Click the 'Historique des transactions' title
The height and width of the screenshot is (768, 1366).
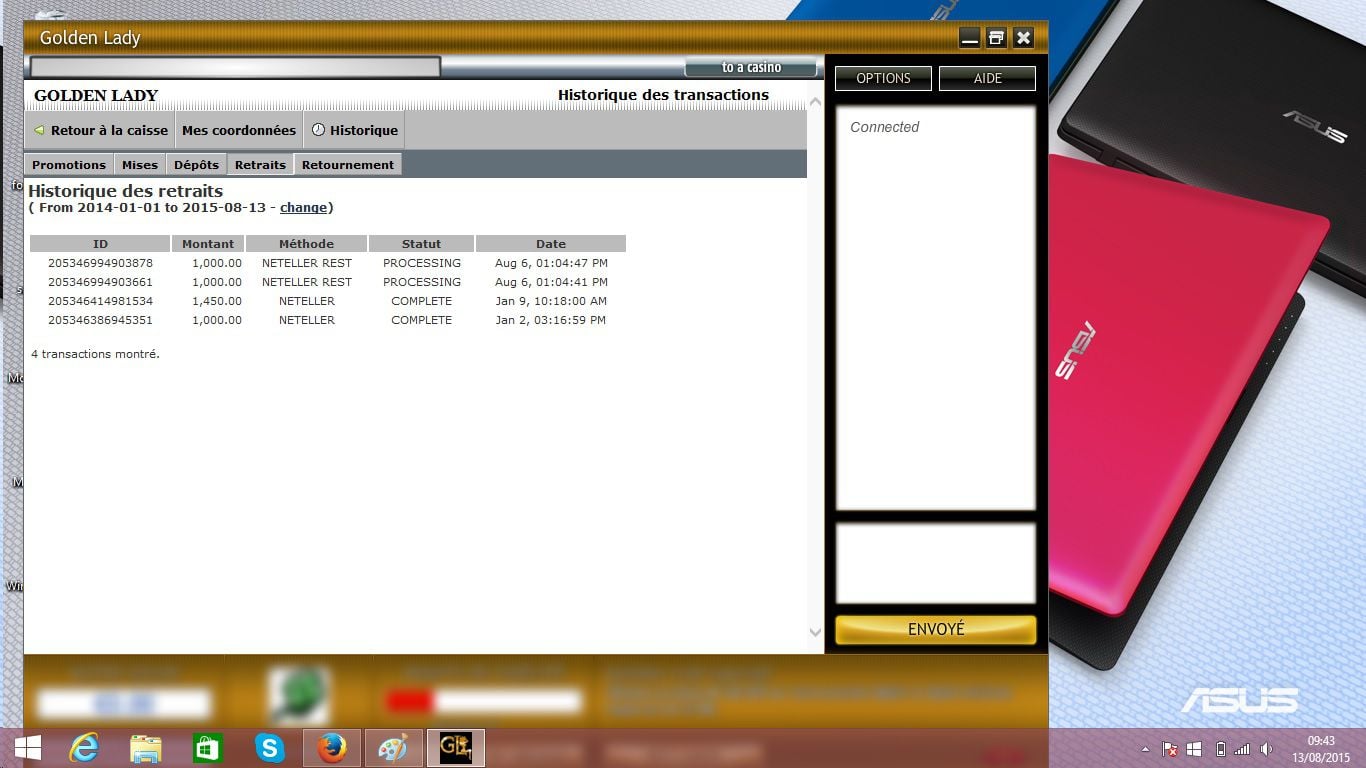[x=663, y=95]
